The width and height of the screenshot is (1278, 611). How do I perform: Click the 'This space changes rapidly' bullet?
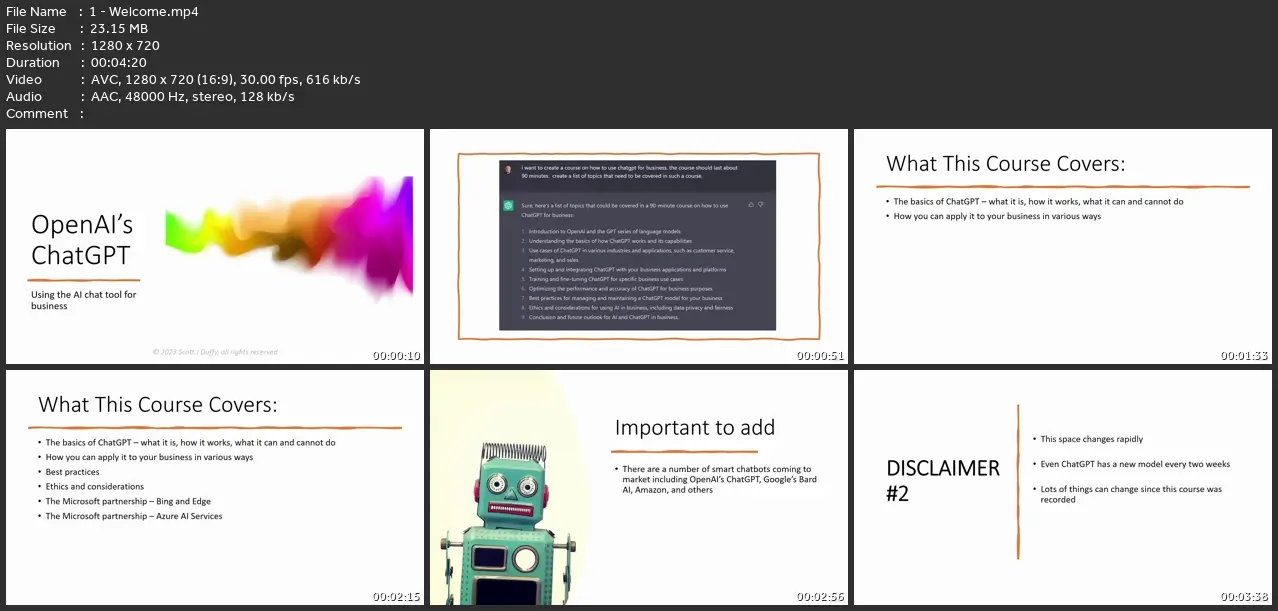1091,439
